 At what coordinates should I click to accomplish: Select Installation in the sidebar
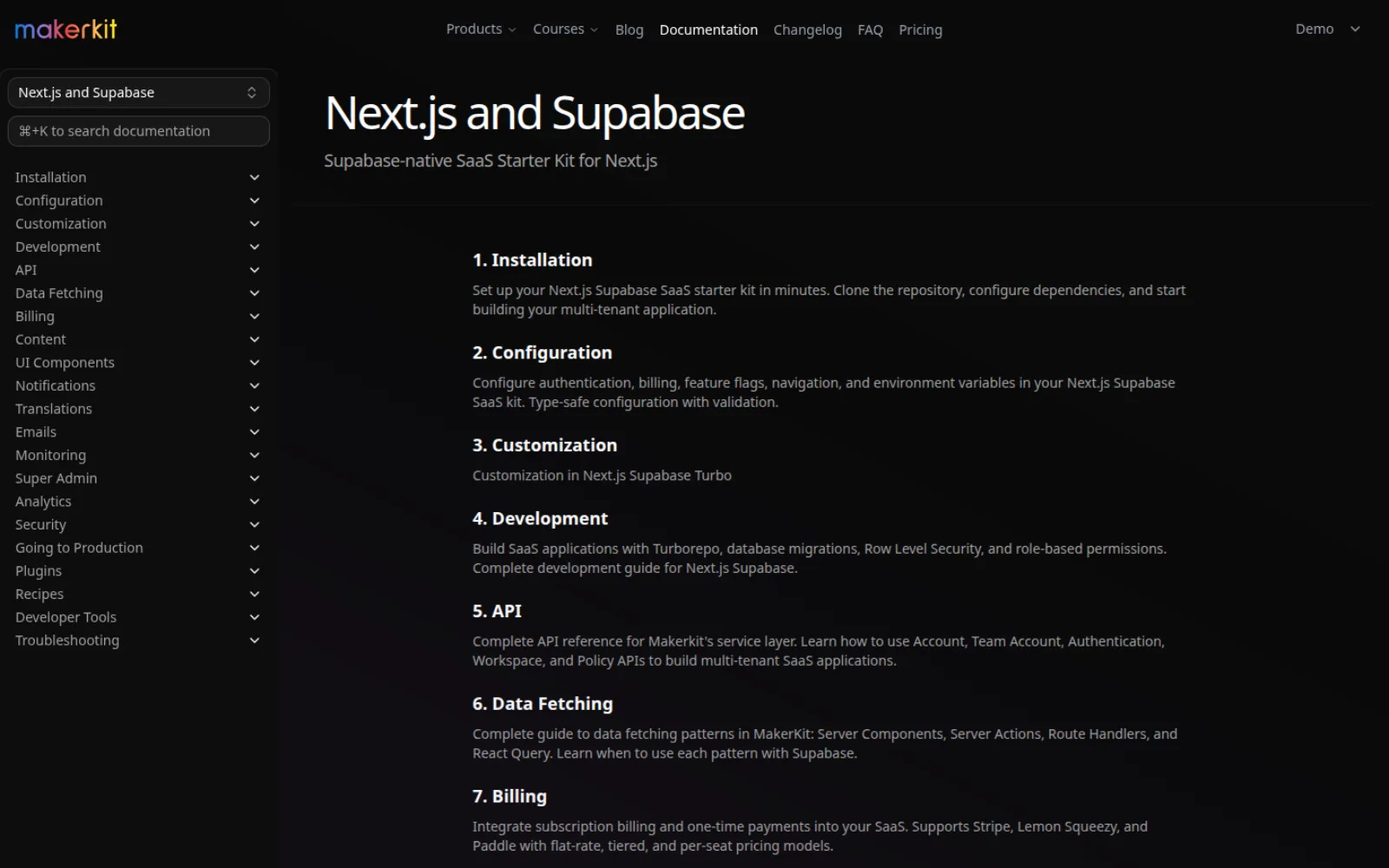tap(50, 177)
